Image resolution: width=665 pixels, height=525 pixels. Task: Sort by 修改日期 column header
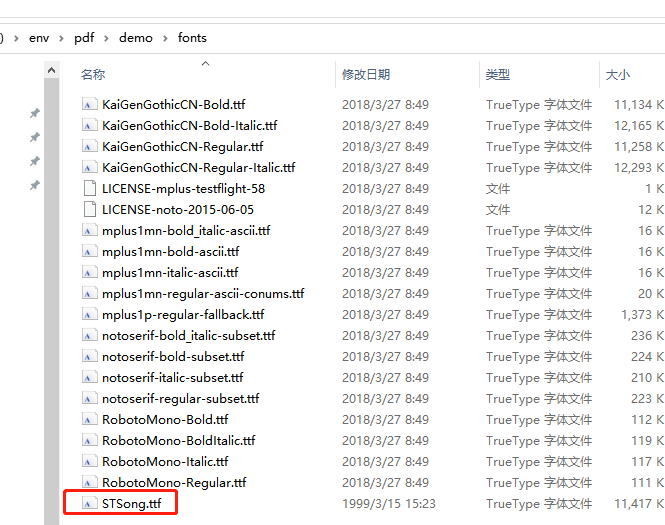tap(366, 75)
